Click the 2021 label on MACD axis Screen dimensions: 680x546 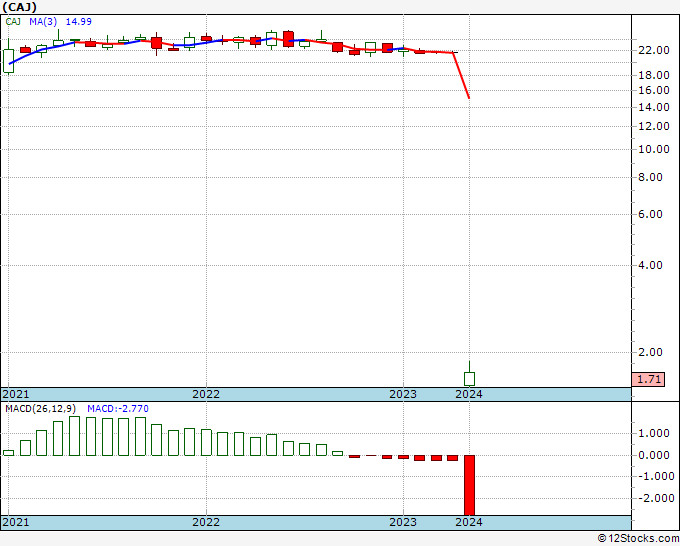click(x=16, y=522)
